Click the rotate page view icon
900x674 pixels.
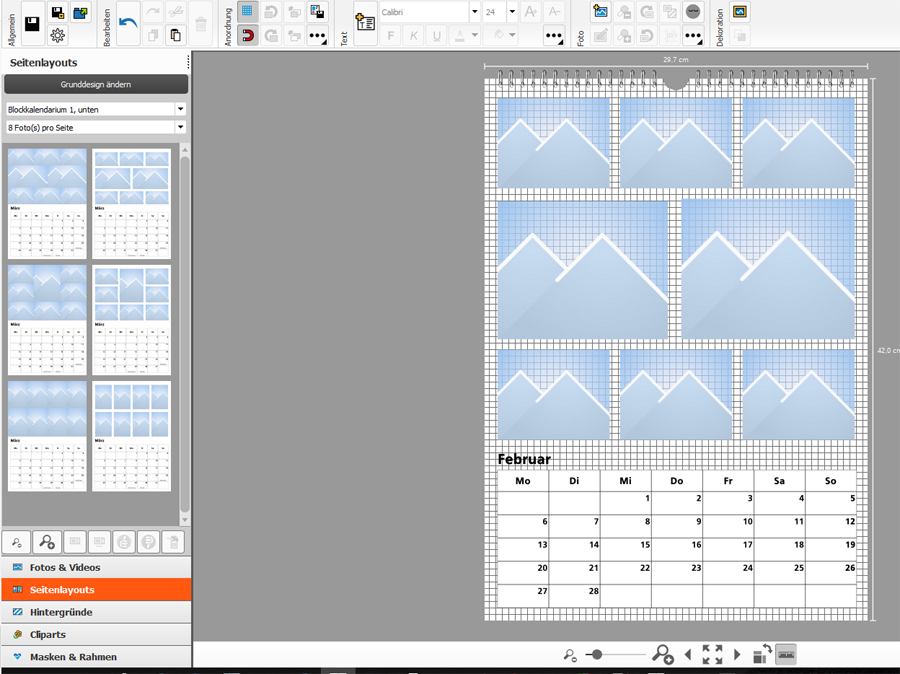pos(762,654)
